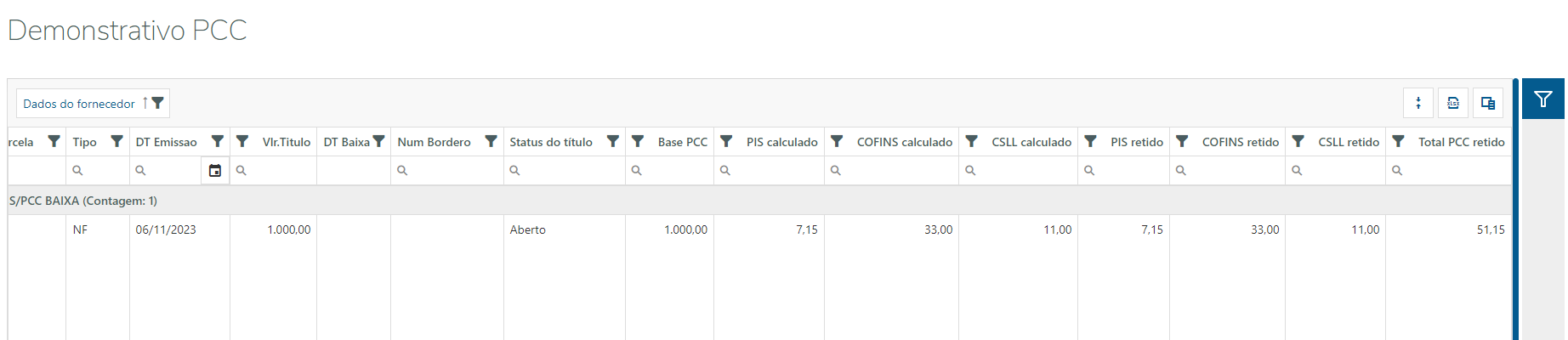Export grid to XLSX file
Image resolution: width=1568 pixels, height=340 pixels.
[x=1453, y=103]
